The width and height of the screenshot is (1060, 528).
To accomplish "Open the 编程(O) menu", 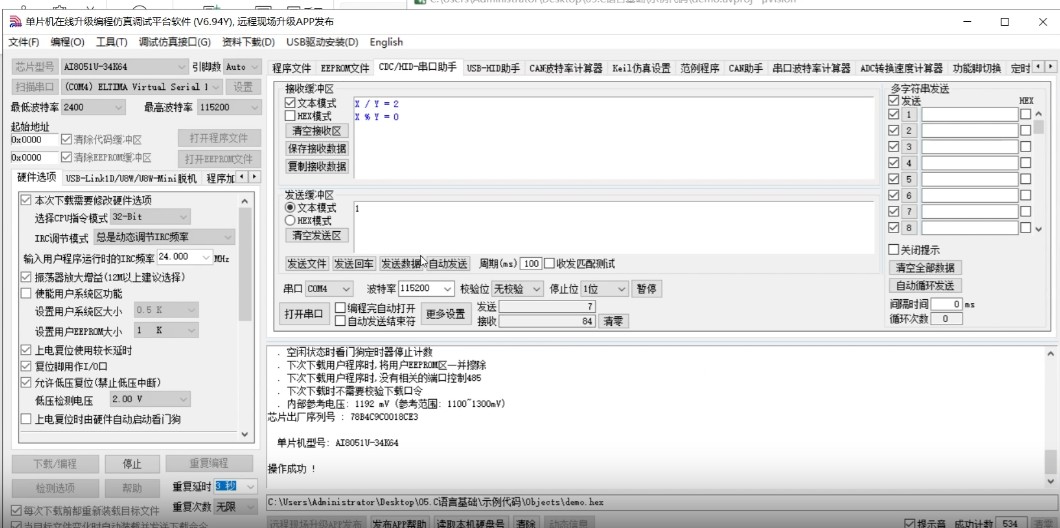I will [x=68, y=42].
